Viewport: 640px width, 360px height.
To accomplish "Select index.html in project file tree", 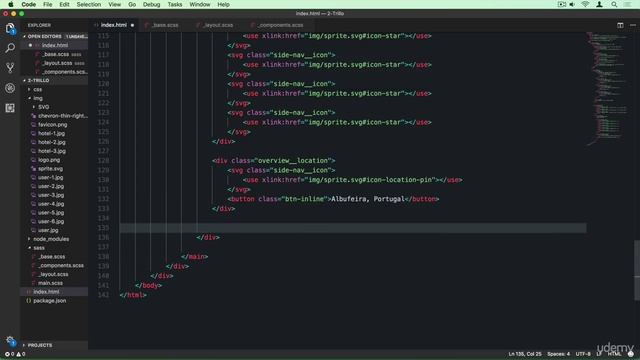I will [x=46, y=292].
